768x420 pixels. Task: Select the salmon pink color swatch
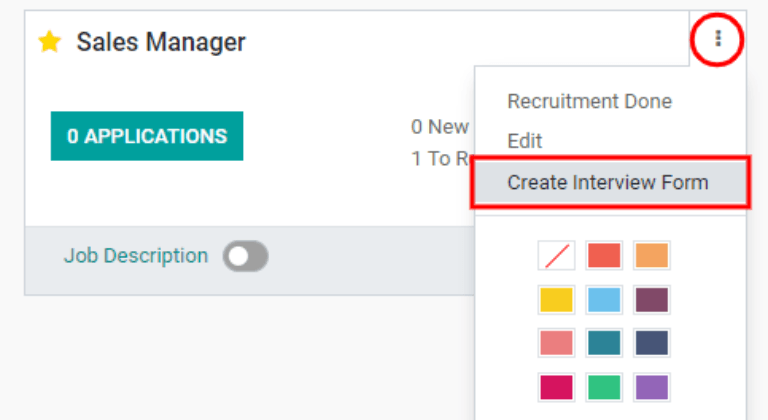[556, 343]
